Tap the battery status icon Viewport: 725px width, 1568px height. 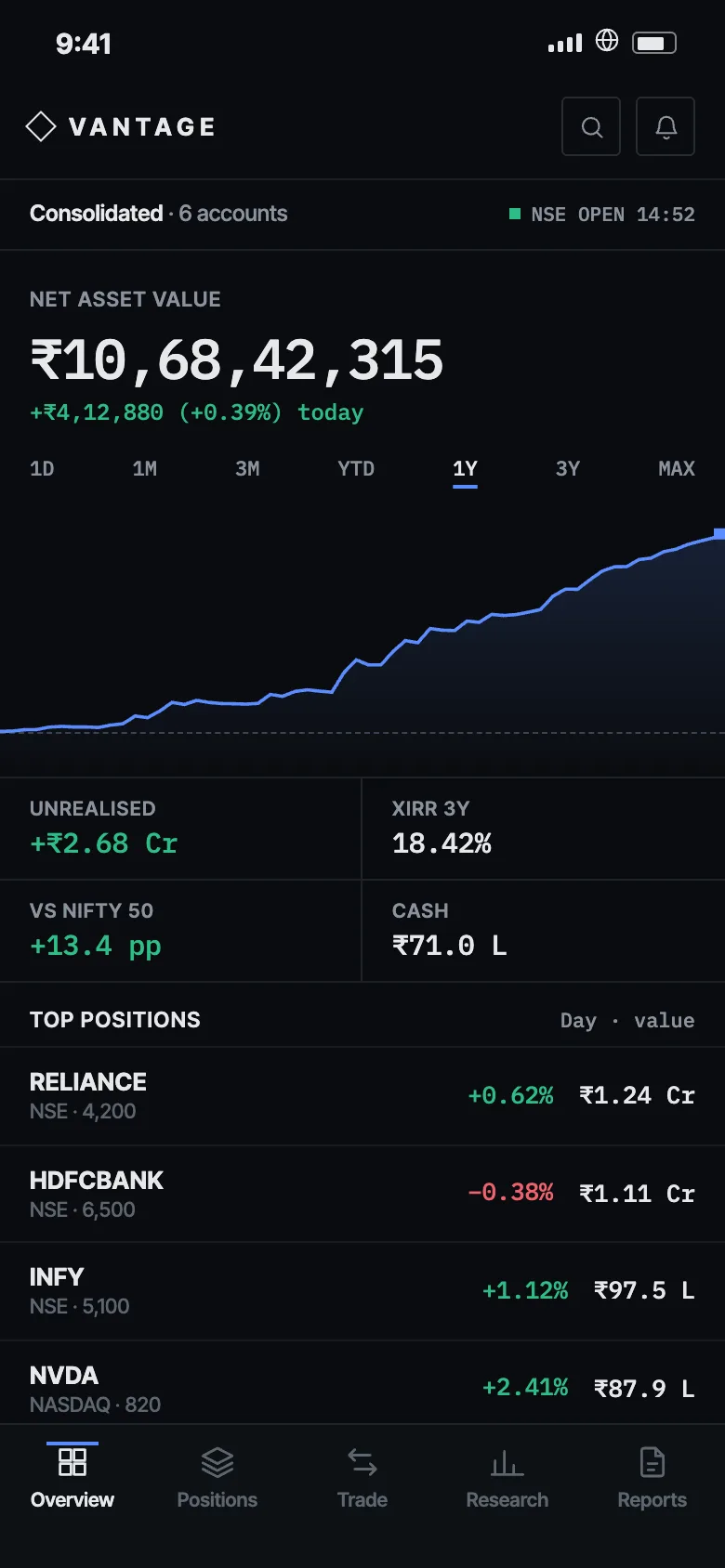[654, 43]
